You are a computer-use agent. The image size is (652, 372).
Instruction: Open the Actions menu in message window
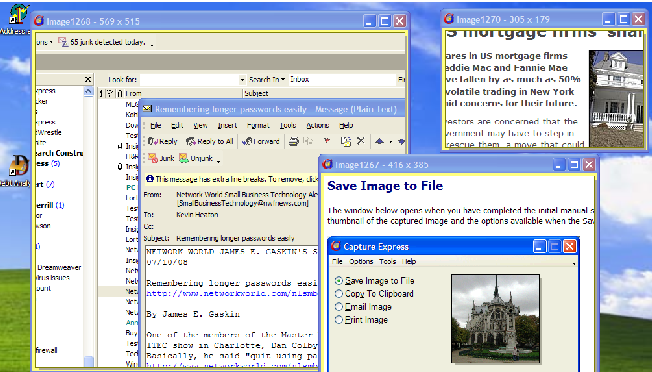318,125
